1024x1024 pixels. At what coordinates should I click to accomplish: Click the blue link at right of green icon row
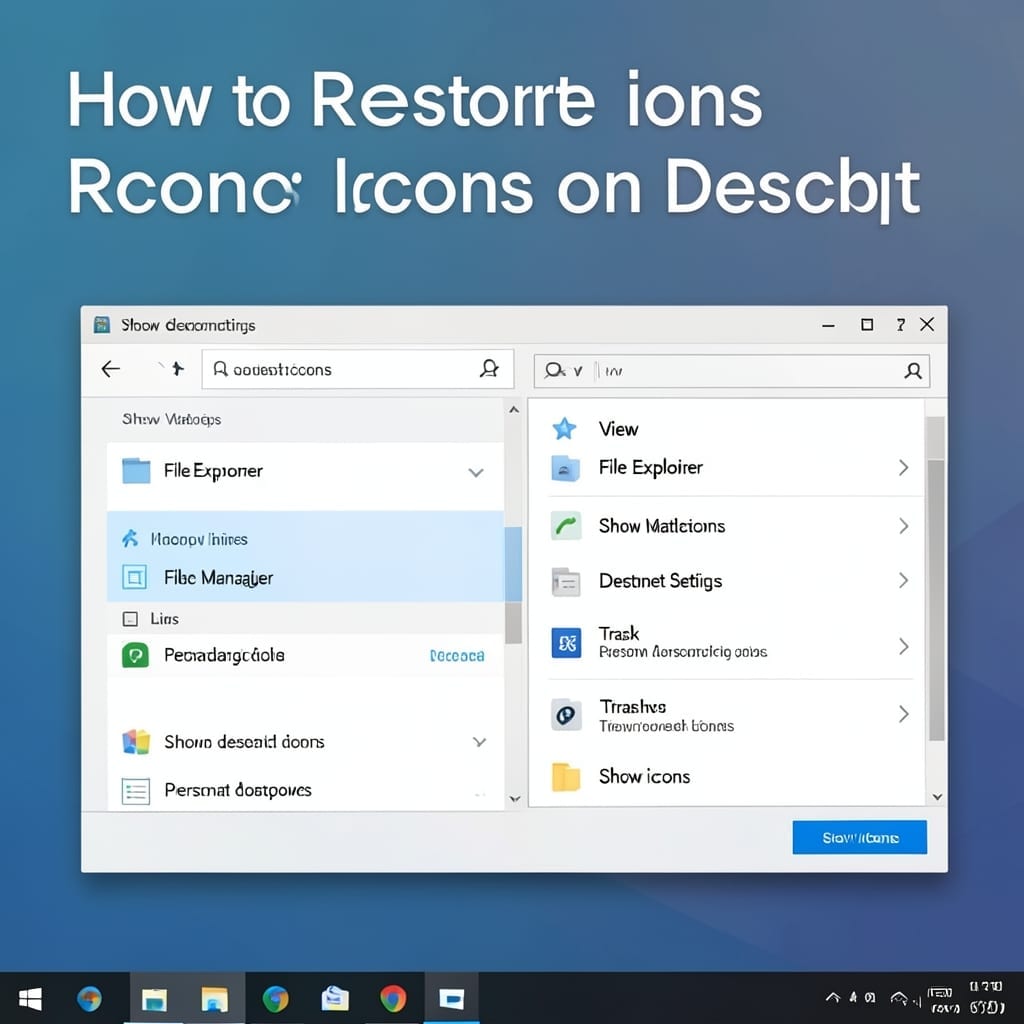pos(456,656)
